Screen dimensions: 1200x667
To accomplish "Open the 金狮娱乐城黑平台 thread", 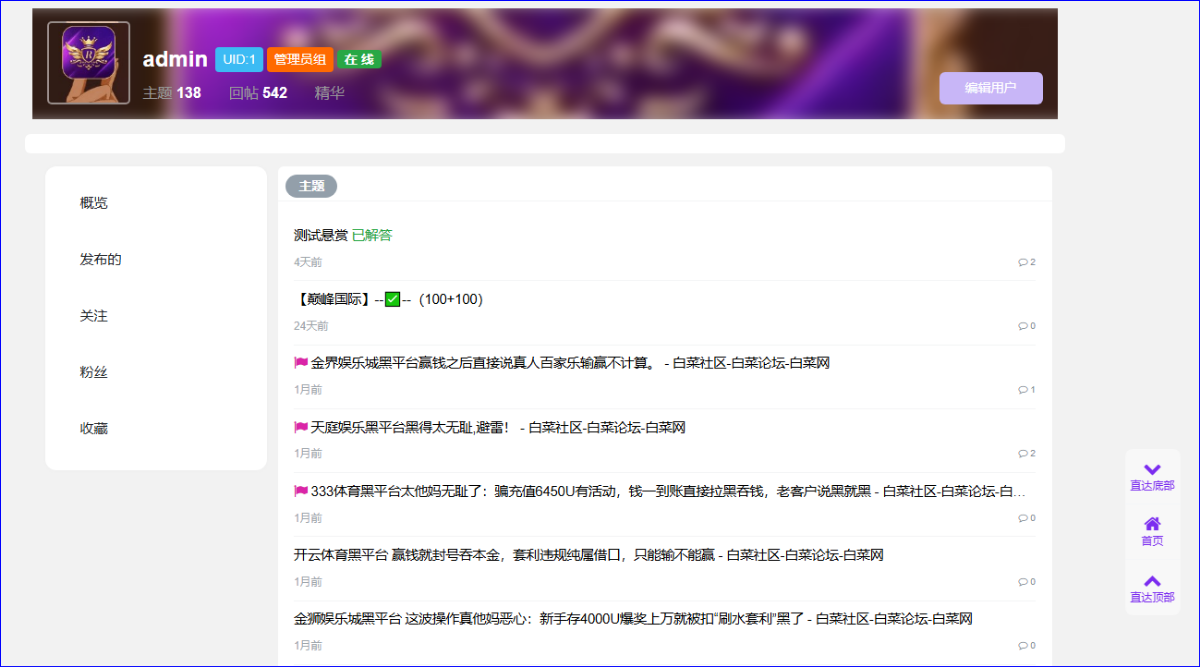I will pos(633,619).
